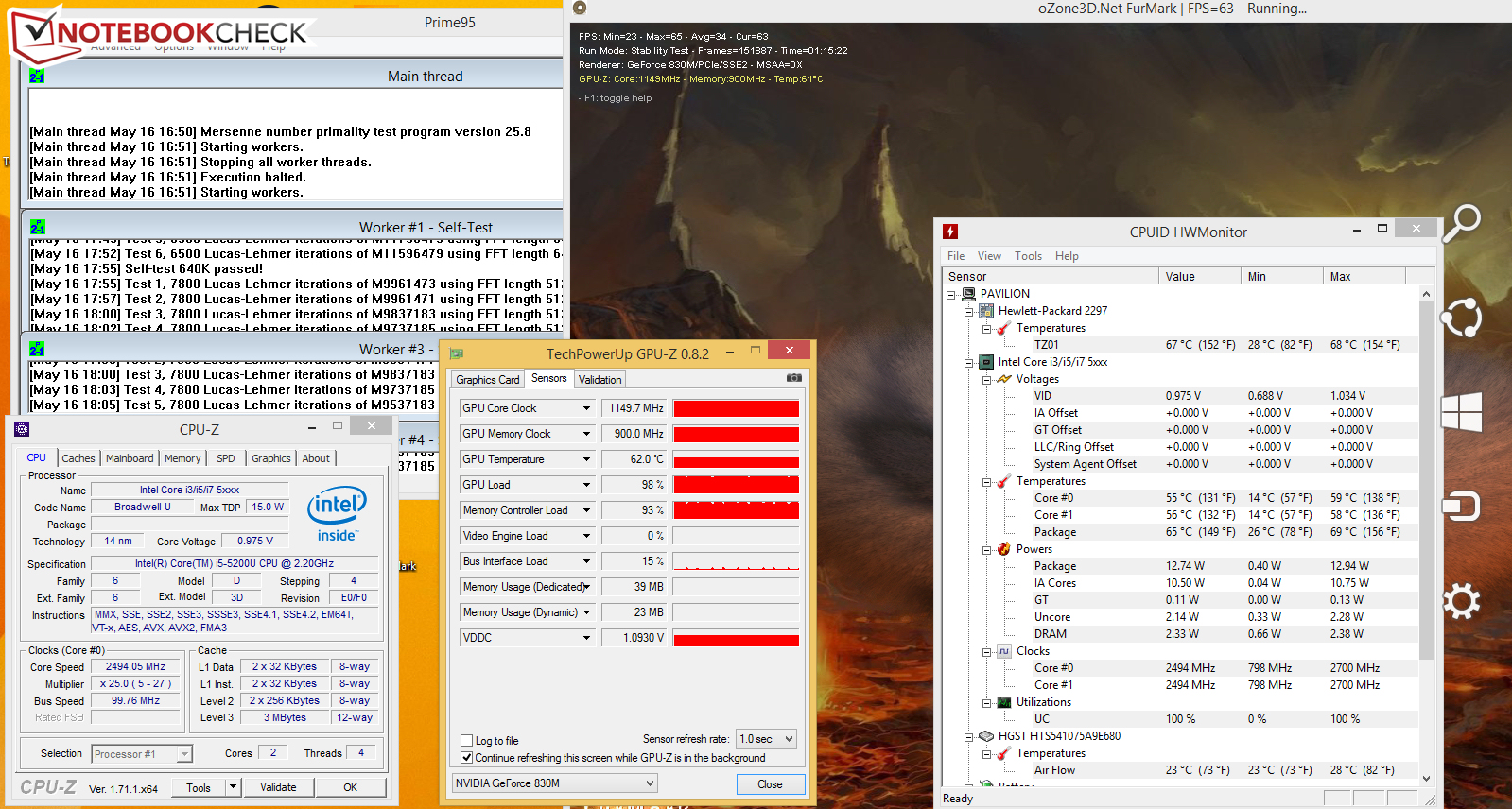Screen dimensions: 1512x809
Task: Collapse the Voltages node in HWMonitor
Action: pyautogui.click(x=987, y=379)
